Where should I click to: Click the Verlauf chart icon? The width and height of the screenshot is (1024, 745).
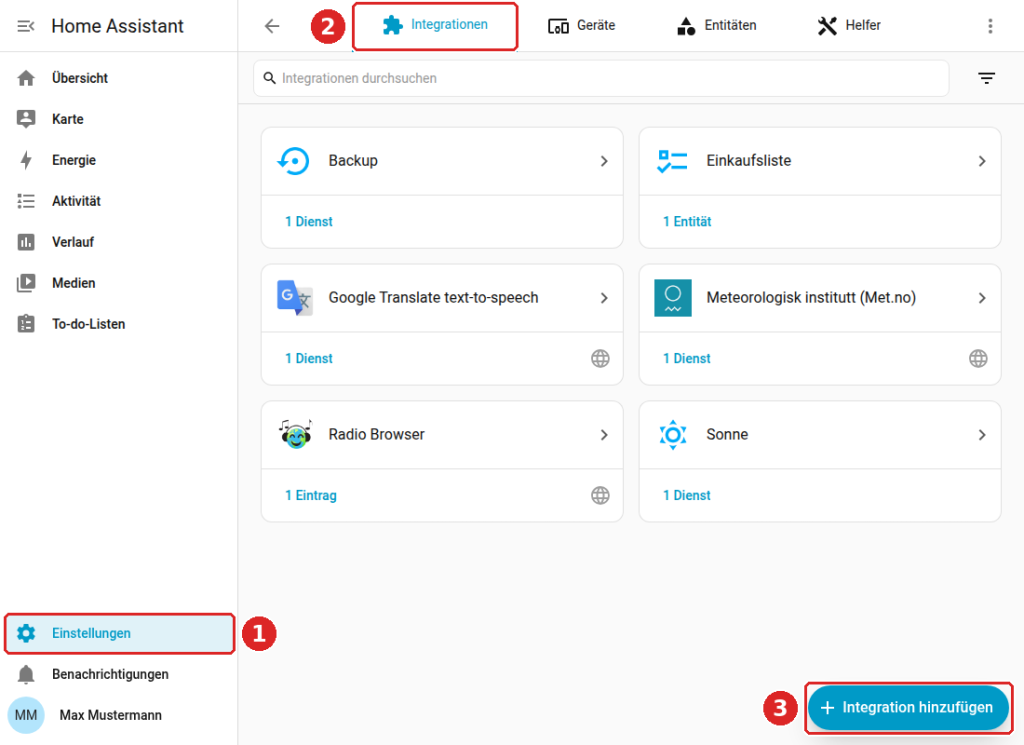(26, 242)
